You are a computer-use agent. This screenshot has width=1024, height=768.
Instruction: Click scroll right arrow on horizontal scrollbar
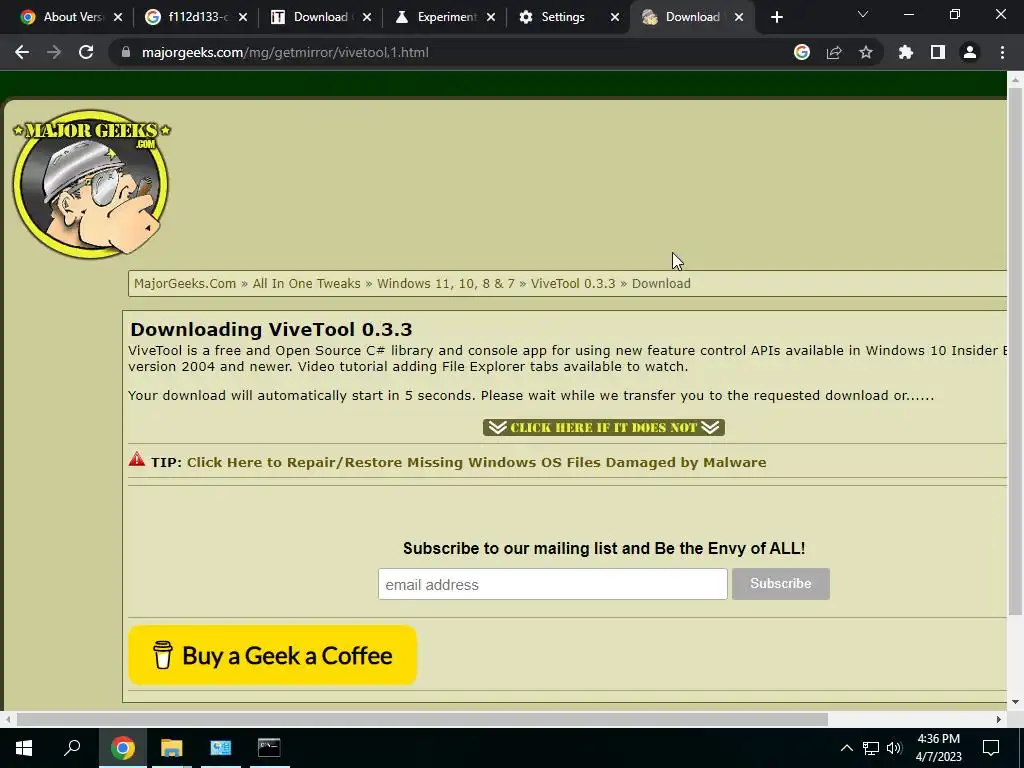pyautogui.click(x=999, y=719)
